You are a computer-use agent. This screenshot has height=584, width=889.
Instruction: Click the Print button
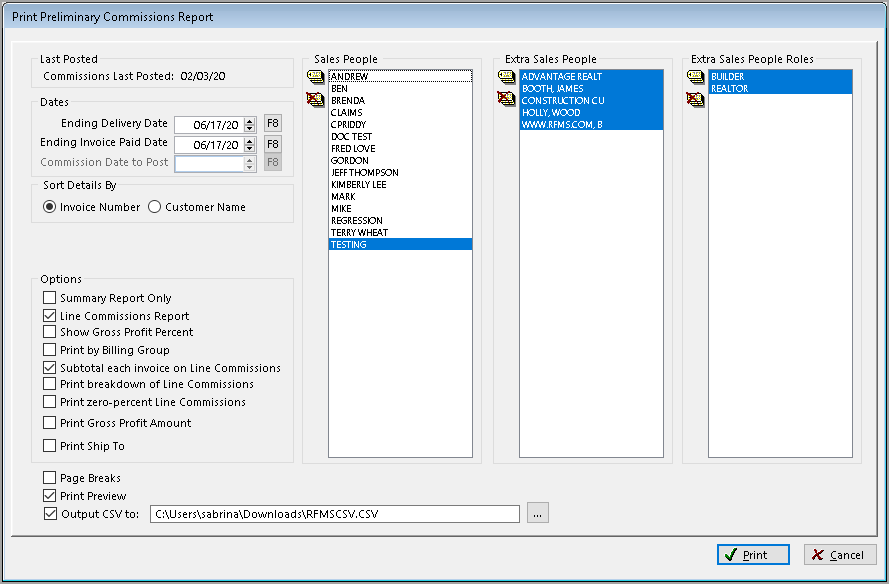753,555
